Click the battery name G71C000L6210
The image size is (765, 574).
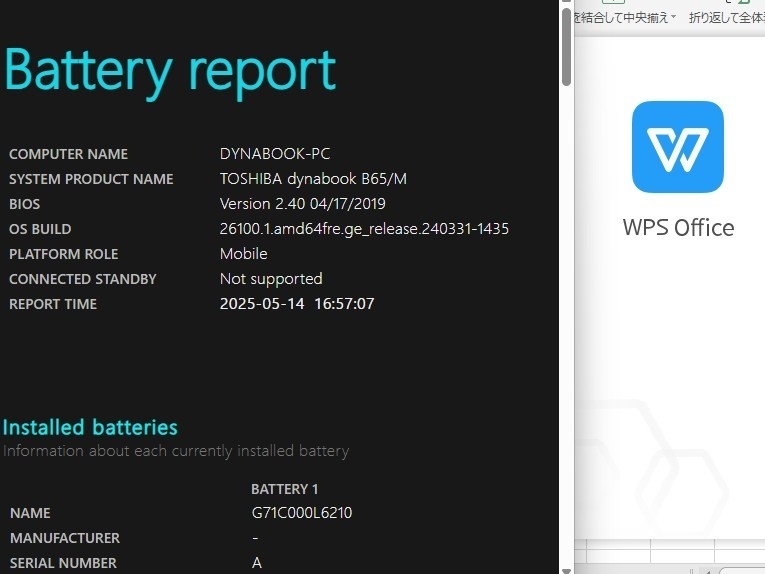point(302,513)
